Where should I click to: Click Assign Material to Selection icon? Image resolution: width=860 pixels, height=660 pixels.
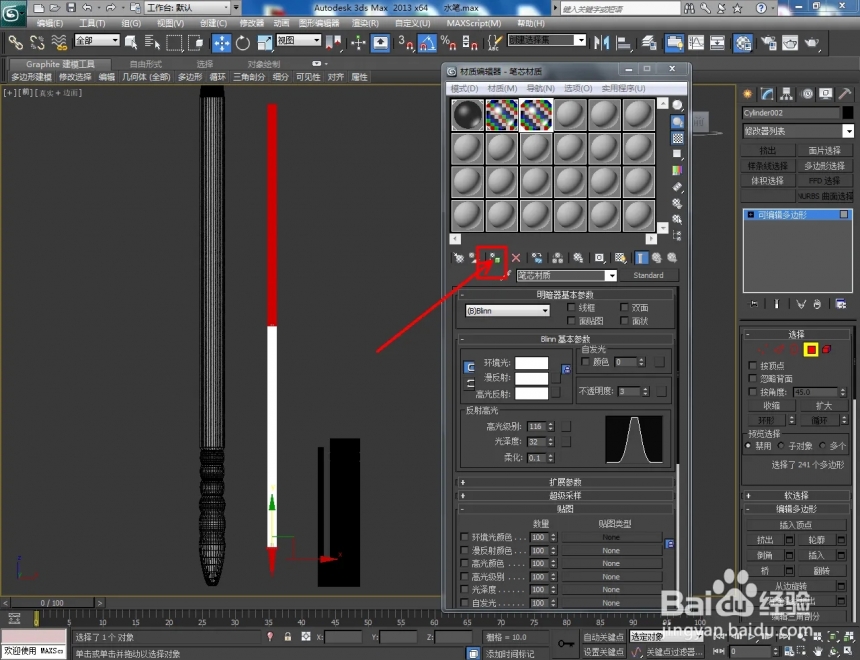click(x=495, y=257)
